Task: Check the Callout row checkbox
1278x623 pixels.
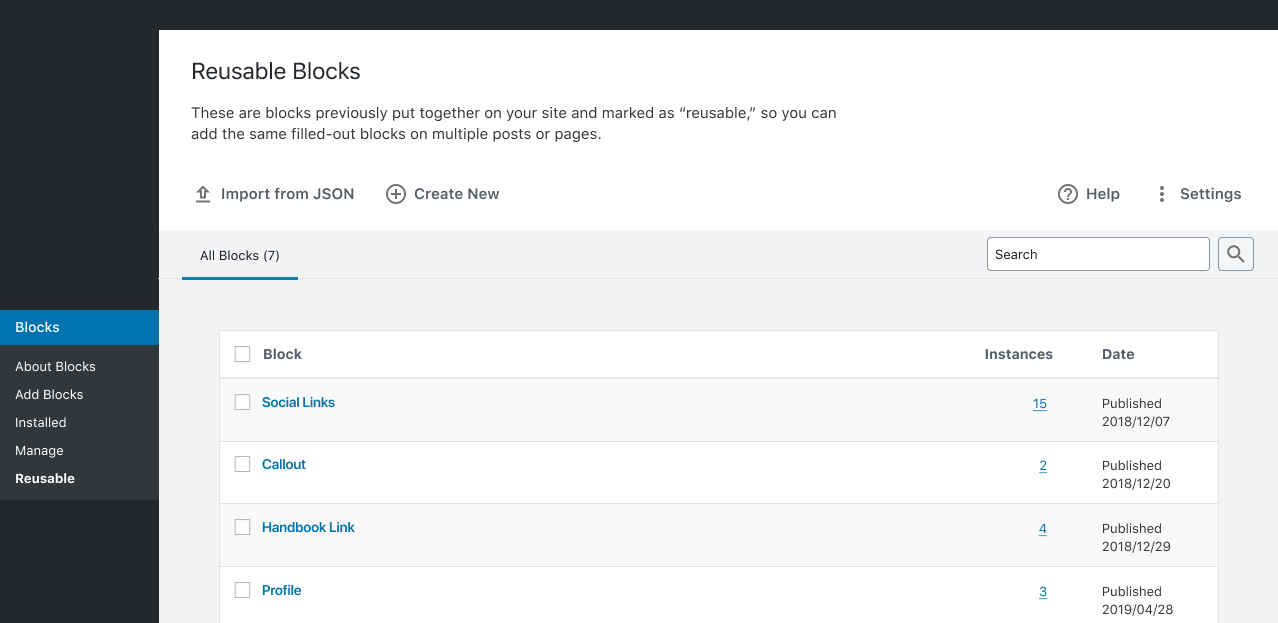Action: (242, 464)
